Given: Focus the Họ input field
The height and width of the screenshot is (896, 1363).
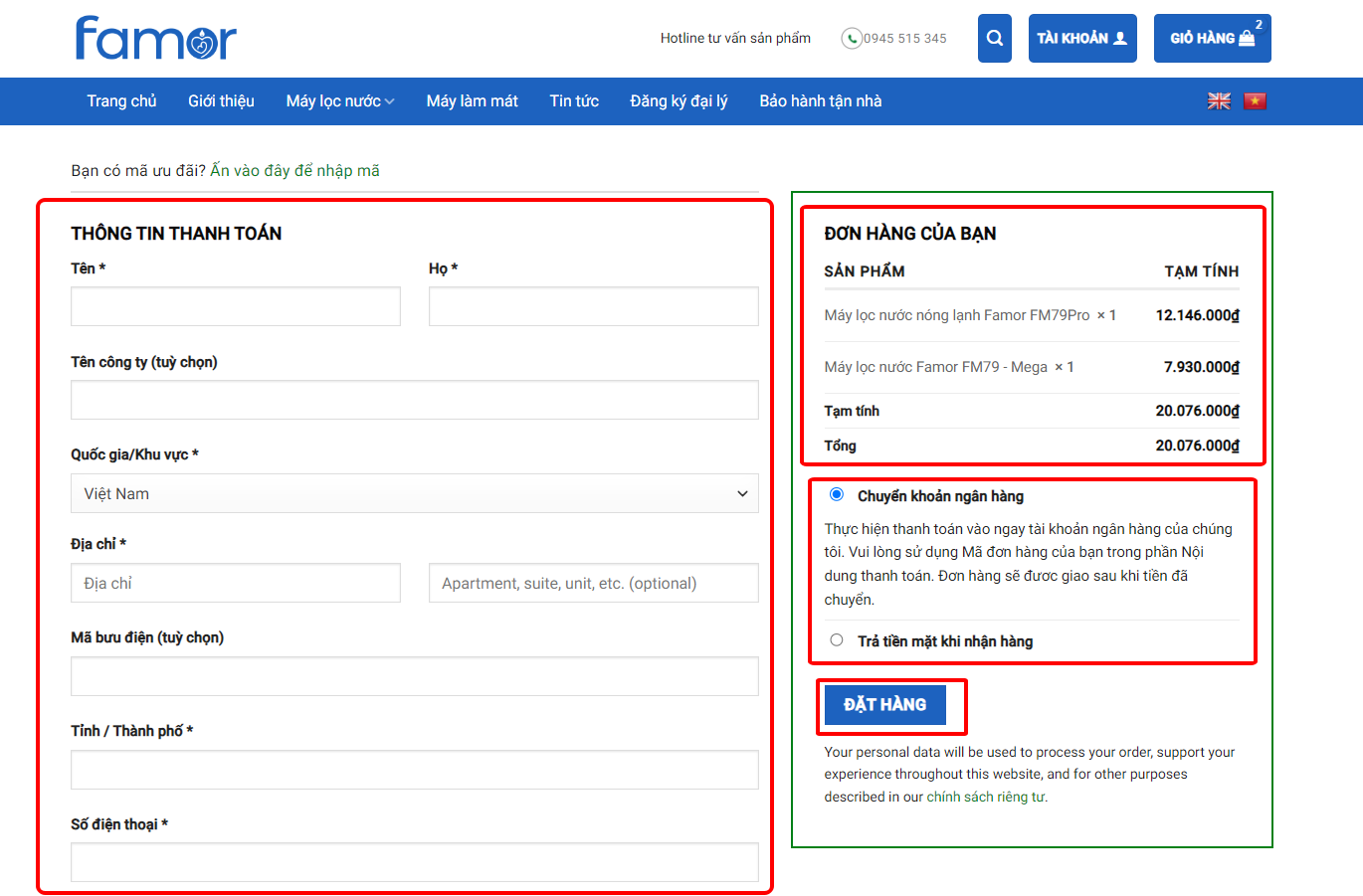Looking at the screenshot, I should click(594, 306).
